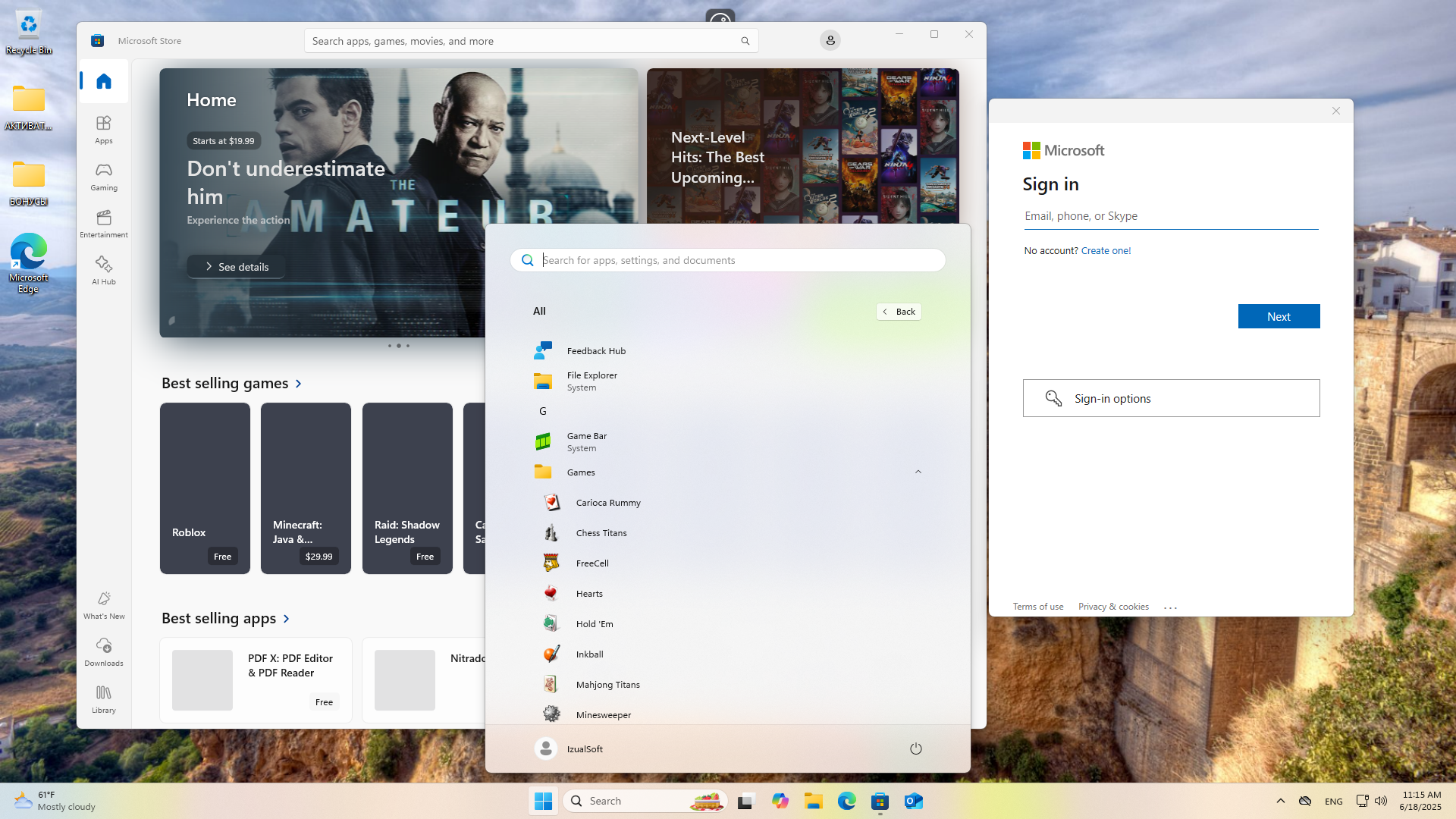The height and width of the screenshot is (819, 1456).
Task: Open volume control in system tray
Action: (1381, 801)
